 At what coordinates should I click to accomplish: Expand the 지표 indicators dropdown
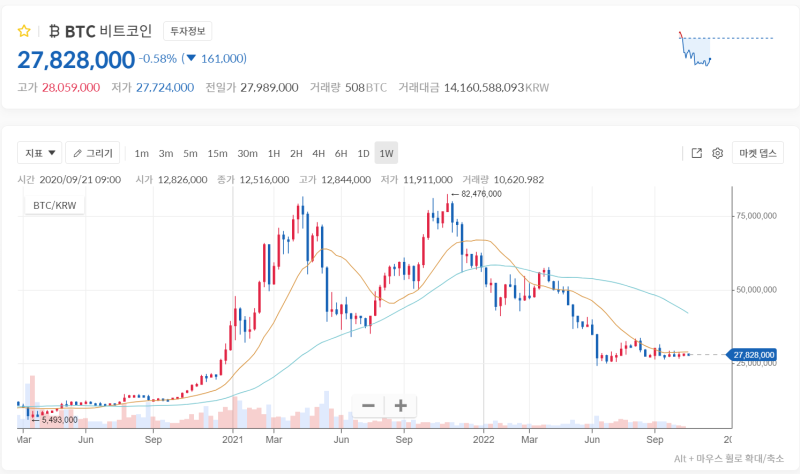pyautogui.click(x=40, y=153)
